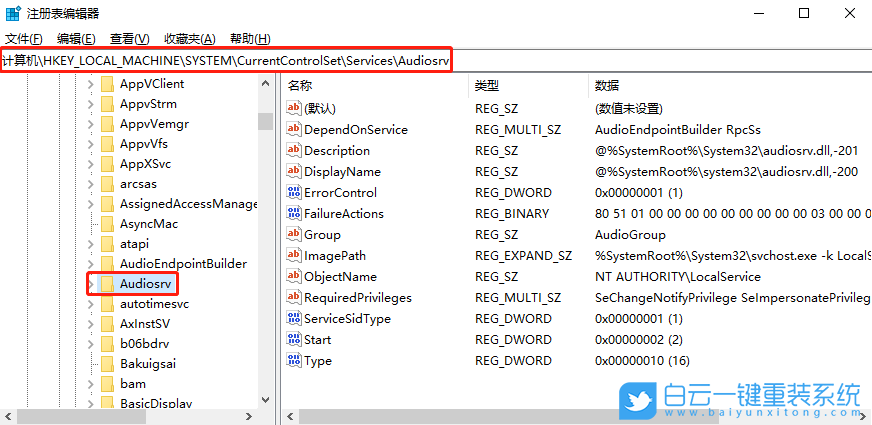Click the string icon beside Description
Image resolution: width=872 pixels, height=425 pixels.
click(293, 151)
